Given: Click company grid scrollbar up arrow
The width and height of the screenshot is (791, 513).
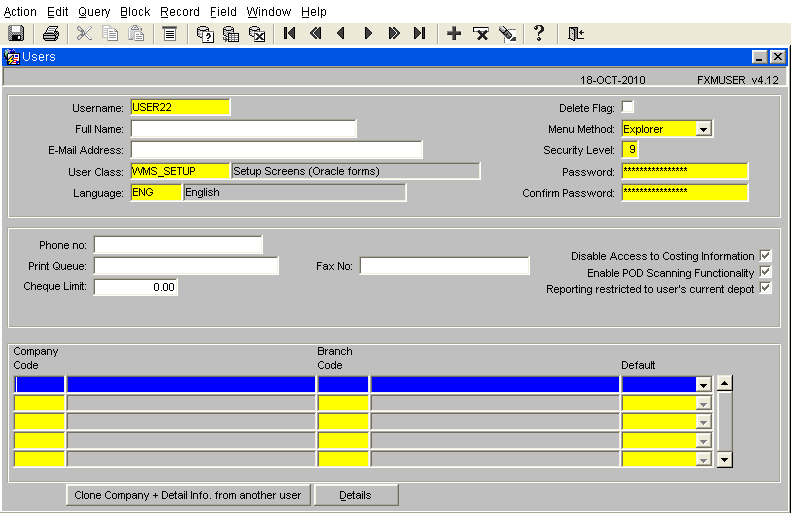Looking at the screenshot, I should click(x=725, y=383).
